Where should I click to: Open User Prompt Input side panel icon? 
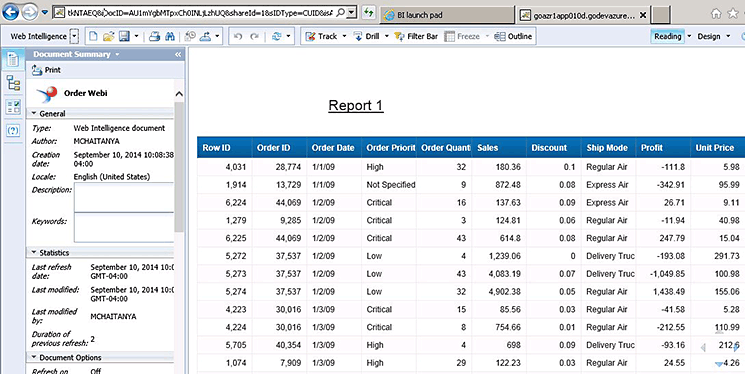point(13,130)
